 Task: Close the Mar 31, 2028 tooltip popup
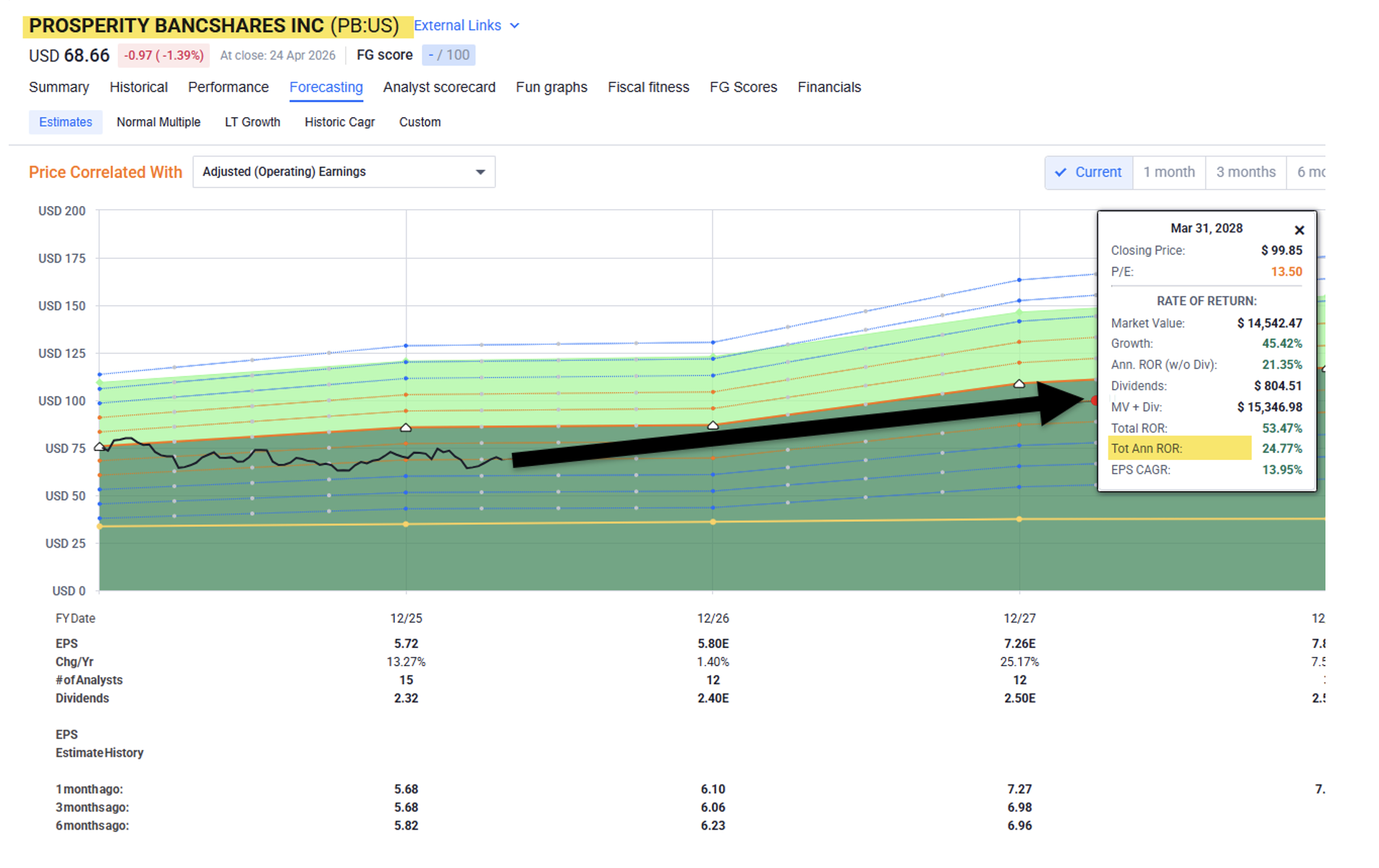point(1299,230)
